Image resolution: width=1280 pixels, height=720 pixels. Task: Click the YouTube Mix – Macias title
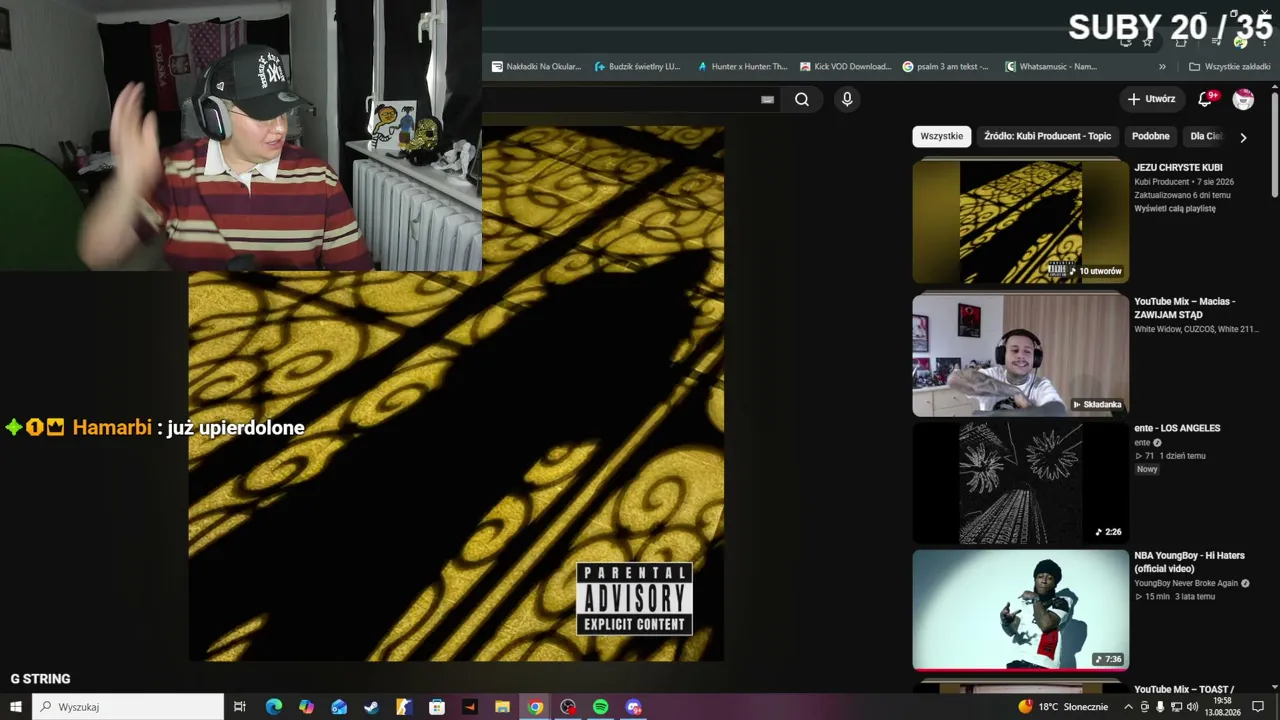[1184, 308]
